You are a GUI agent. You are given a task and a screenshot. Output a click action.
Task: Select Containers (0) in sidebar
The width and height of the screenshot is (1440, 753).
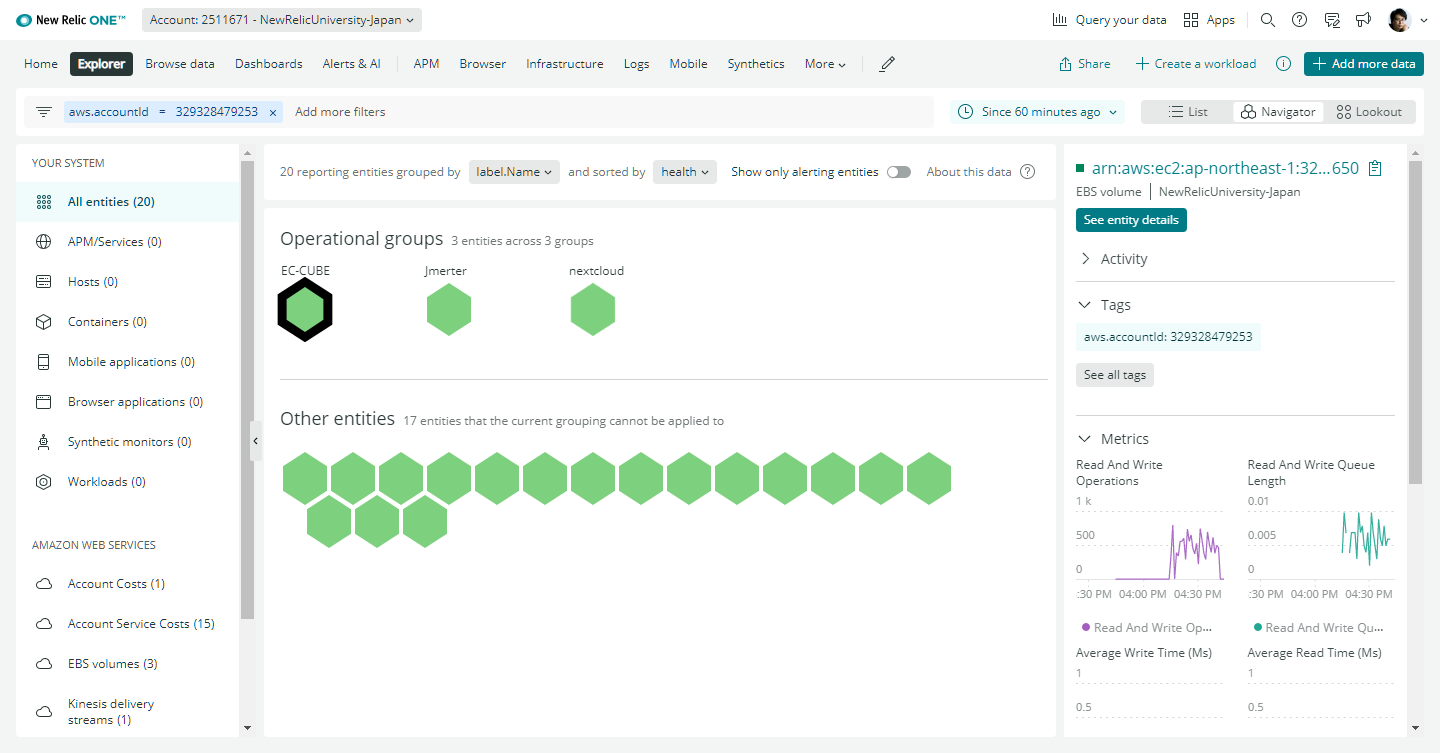(x=128, y=322)
